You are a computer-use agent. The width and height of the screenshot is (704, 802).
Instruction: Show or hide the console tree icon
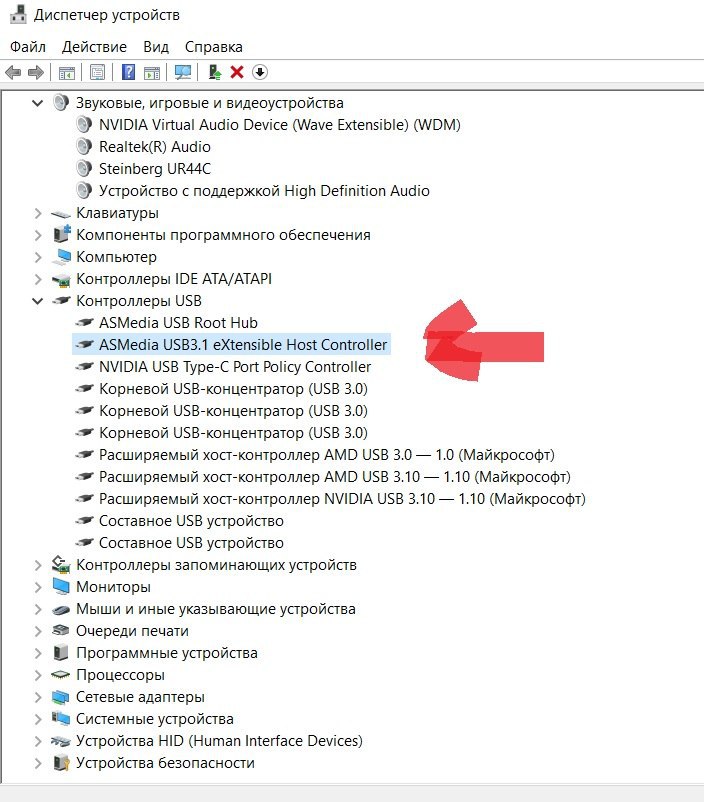[67, 73]
